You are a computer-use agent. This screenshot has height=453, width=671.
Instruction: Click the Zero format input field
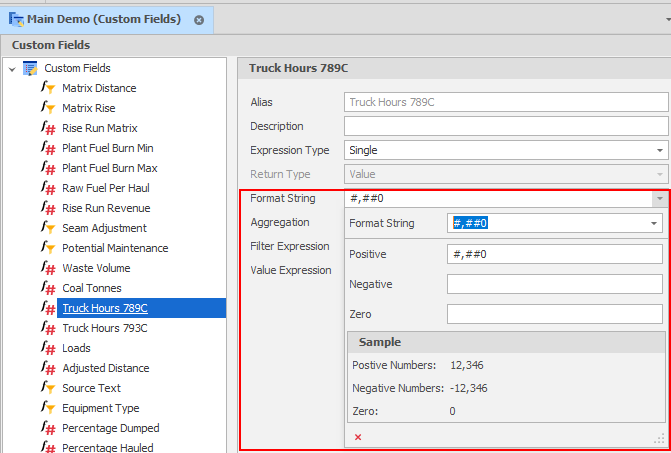(554, 314)
